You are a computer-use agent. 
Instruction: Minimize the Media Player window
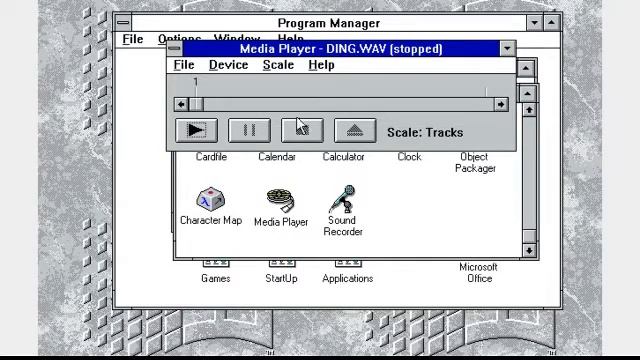(507, 49)
